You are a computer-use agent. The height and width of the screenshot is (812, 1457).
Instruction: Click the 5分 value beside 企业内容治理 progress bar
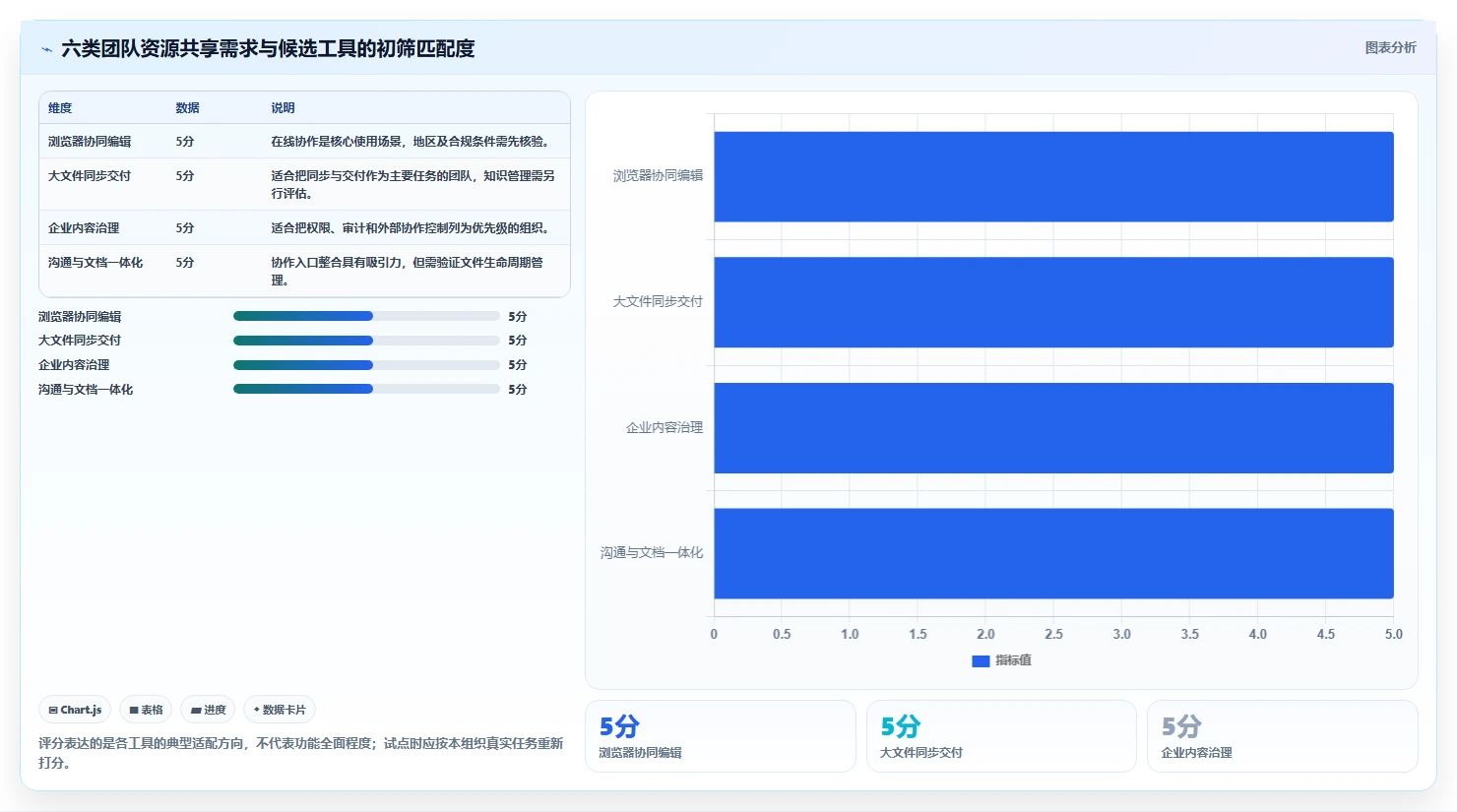(x=518, y=365)
